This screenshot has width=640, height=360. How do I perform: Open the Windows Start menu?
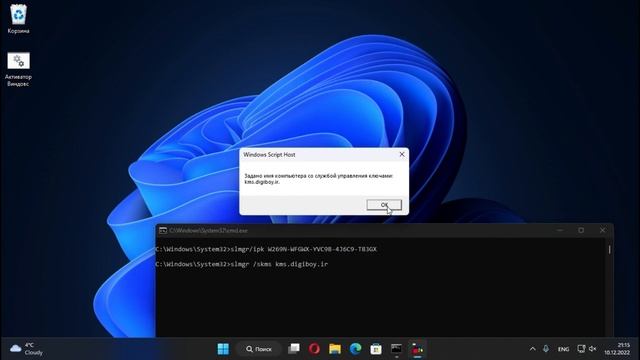(x=223, y=349)
